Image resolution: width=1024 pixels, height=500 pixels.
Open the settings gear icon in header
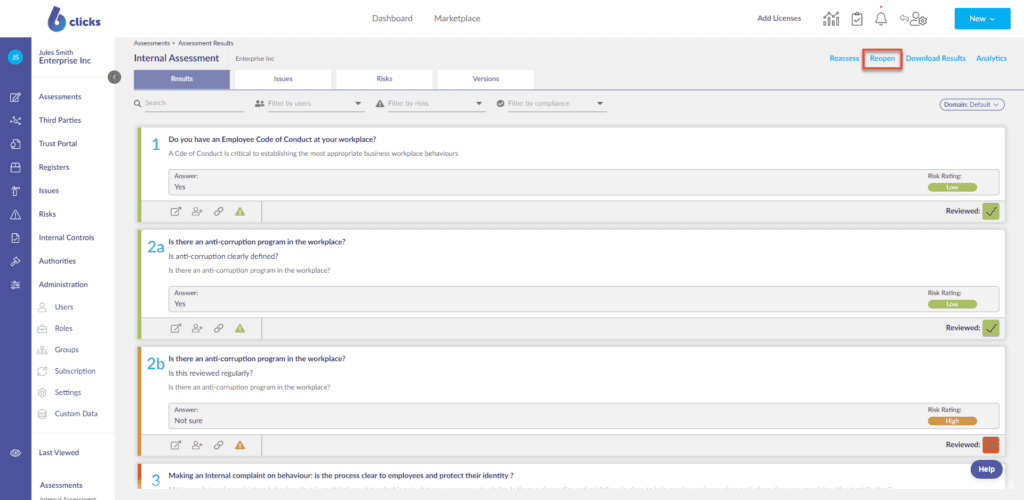pyautogui.click(x=913, y=19)
